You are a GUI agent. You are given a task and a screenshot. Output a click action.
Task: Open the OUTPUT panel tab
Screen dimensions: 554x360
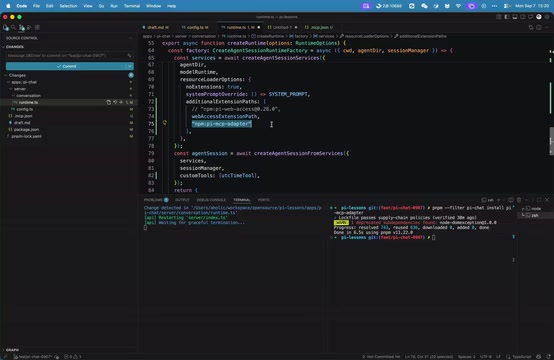point(182,200)
